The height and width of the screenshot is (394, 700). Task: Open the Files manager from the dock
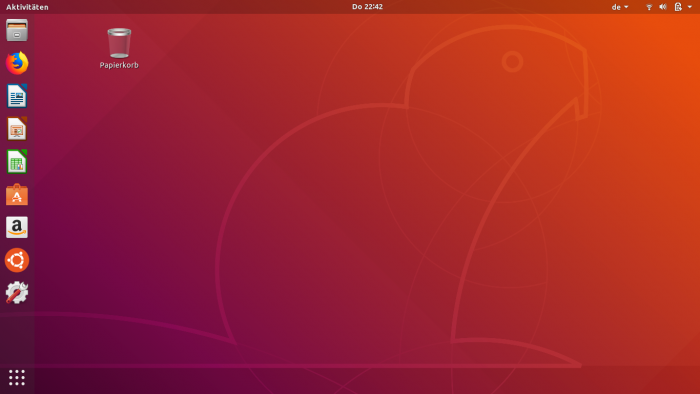coord(17,30)
